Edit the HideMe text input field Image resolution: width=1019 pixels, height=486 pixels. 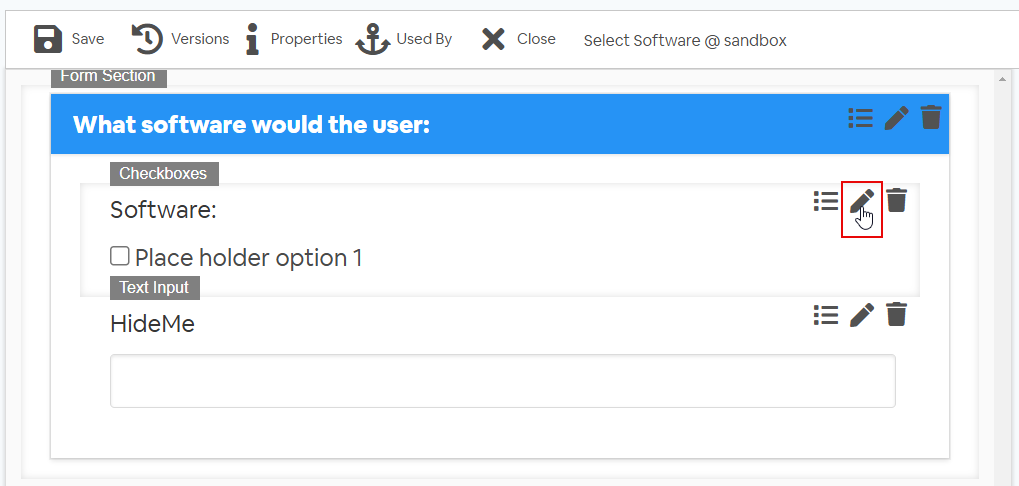pos(862,314)
